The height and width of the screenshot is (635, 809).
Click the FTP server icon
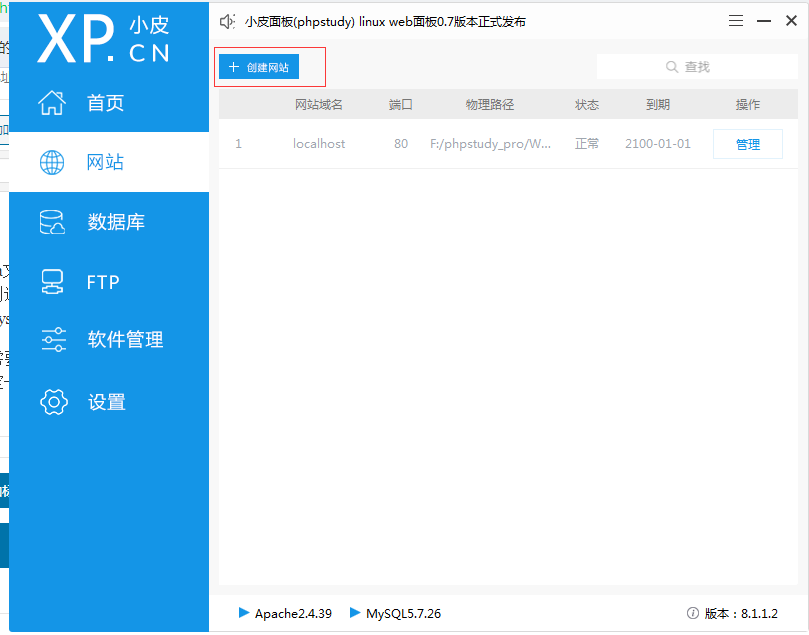[x=52, y=282]
